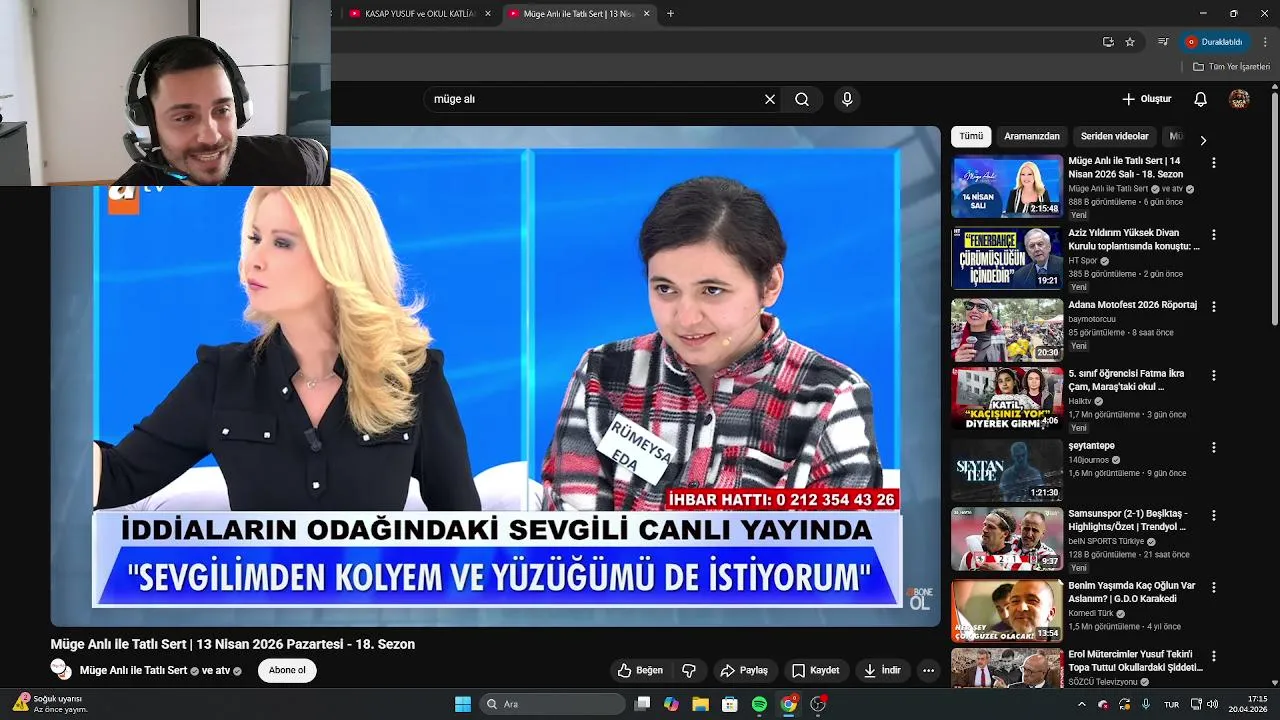Open options for Aziz Yıldırım video
Viewport: 1280px width, 720px height.
pyautogui.click(x=1214, y=234)
